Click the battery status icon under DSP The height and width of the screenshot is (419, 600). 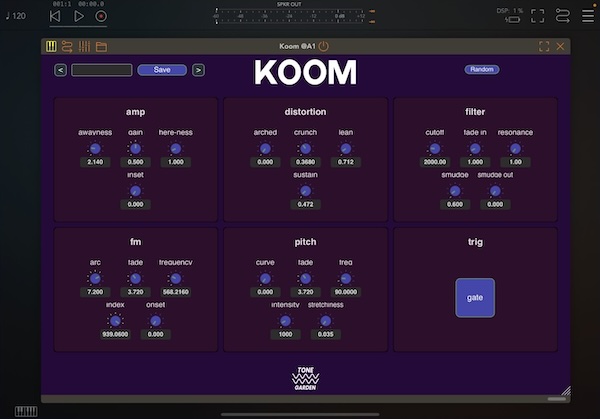[x=513, y=20]
